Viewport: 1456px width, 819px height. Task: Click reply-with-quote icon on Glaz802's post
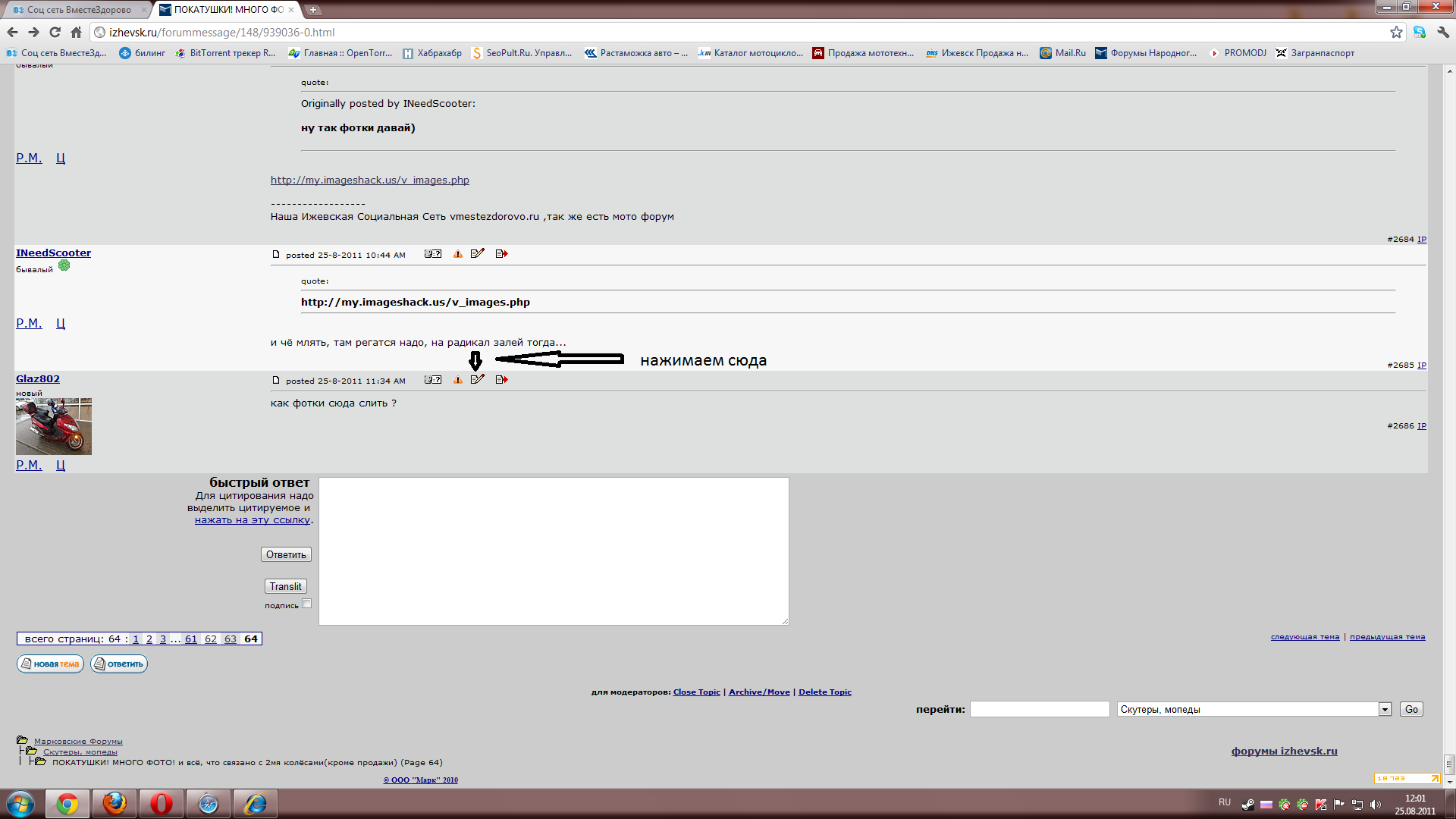[501, 380]
